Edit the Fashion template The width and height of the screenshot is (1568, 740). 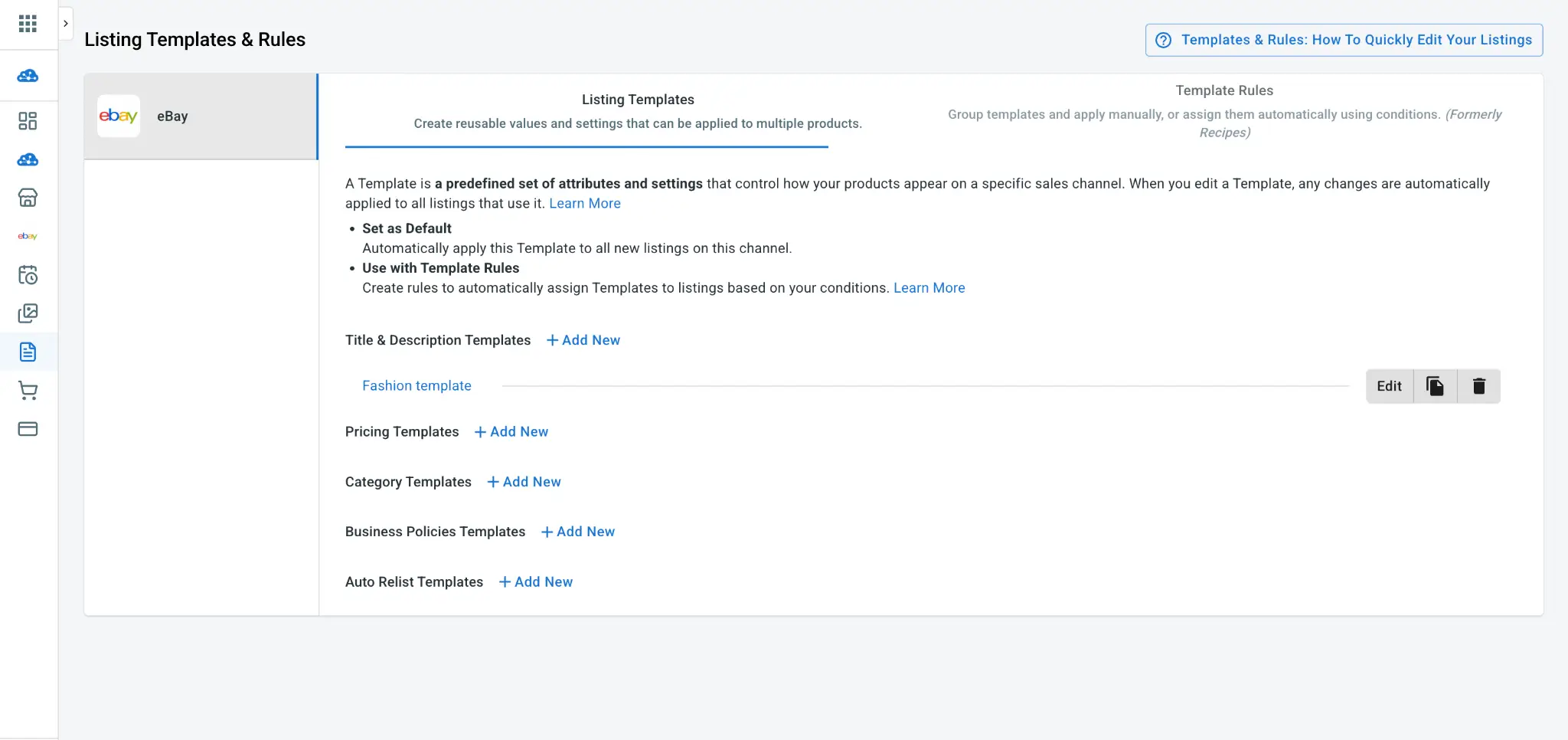point(1389,386)
